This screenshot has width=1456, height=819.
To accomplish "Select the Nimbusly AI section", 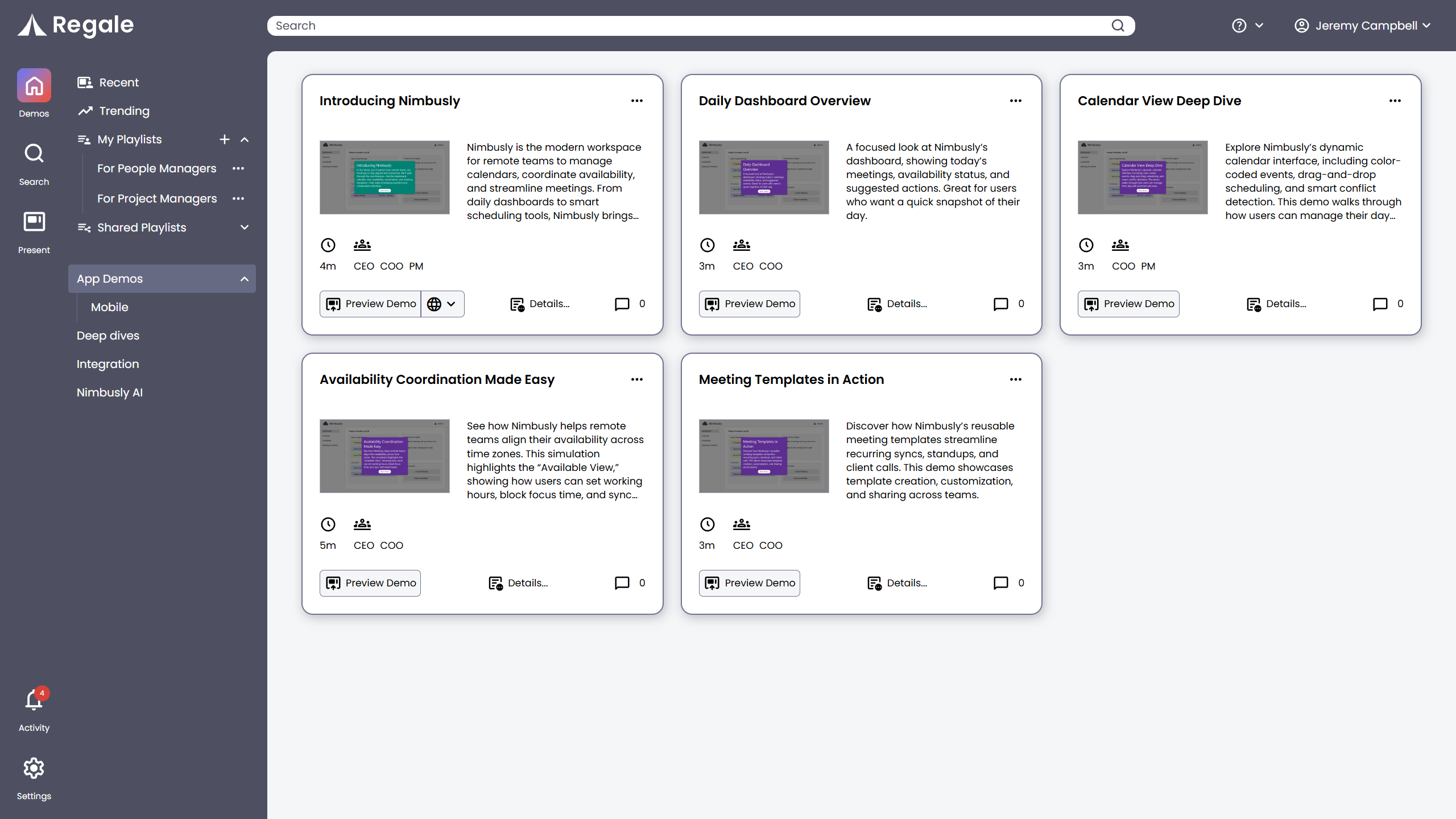I will [109, 392].
